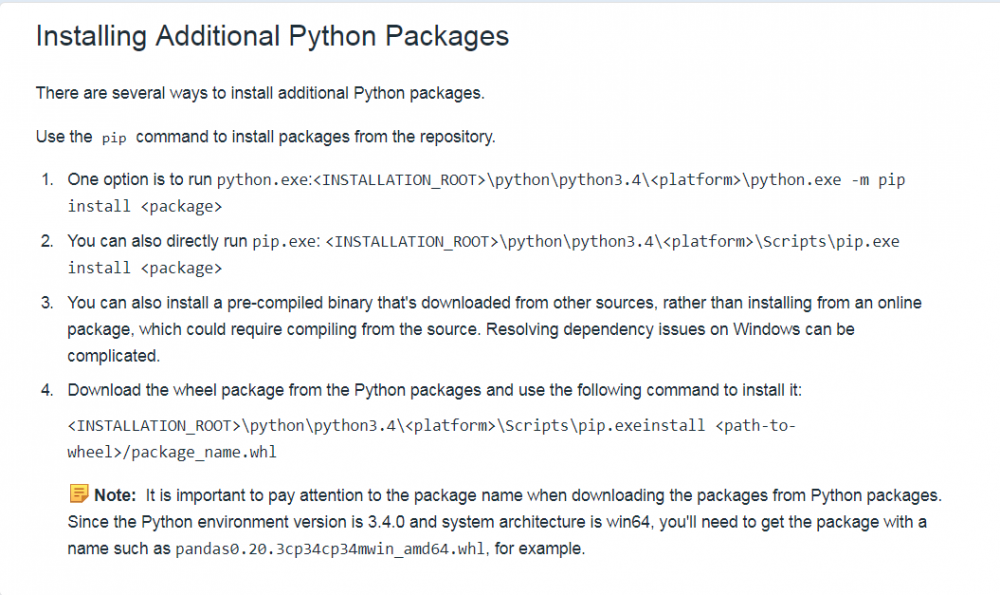Click list number 3 marker
This screenshot has width=1000, height=595.
[x=47, y=303]
